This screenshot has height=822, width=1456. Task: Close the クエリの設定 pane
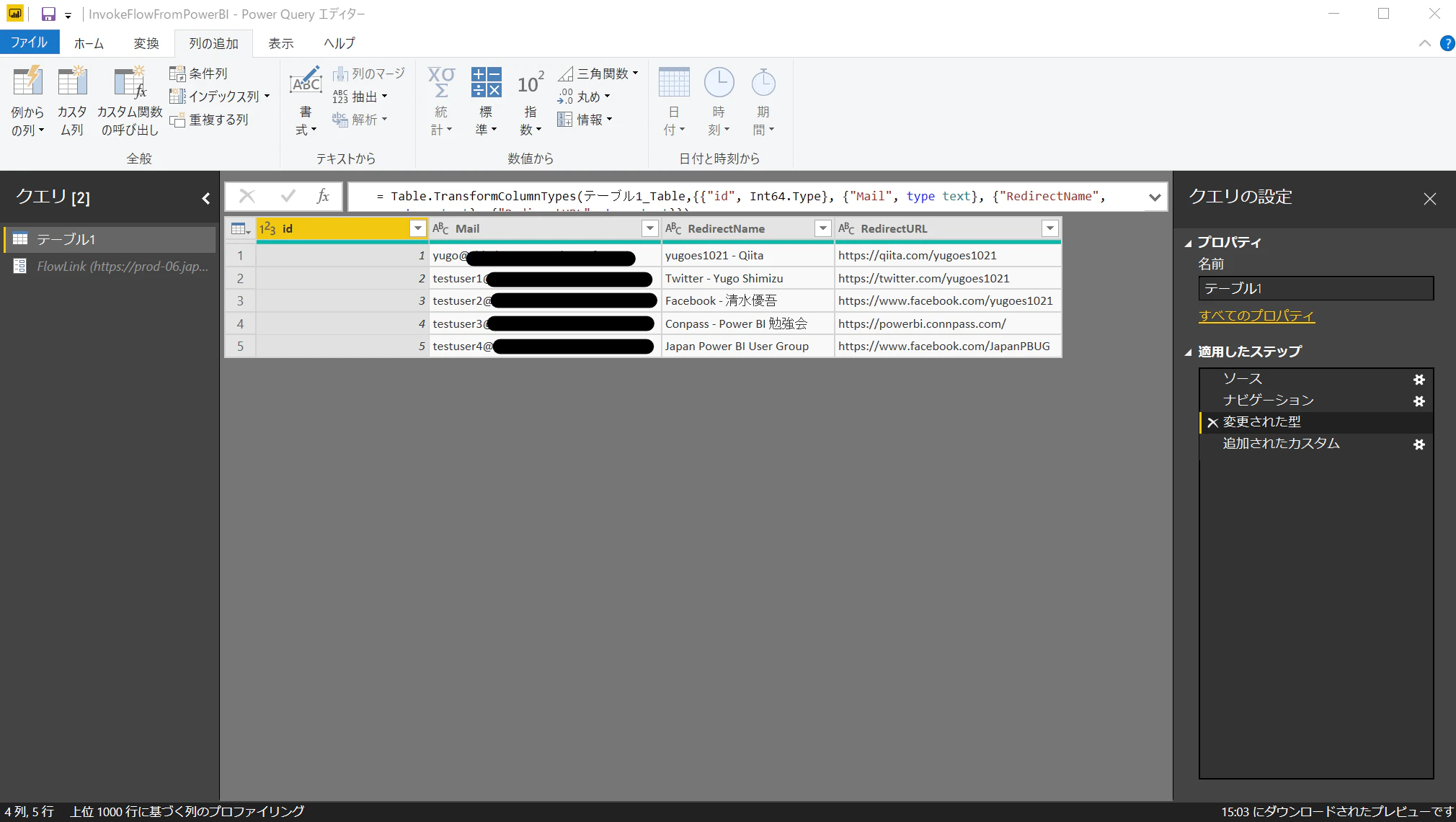point(1430,199)
